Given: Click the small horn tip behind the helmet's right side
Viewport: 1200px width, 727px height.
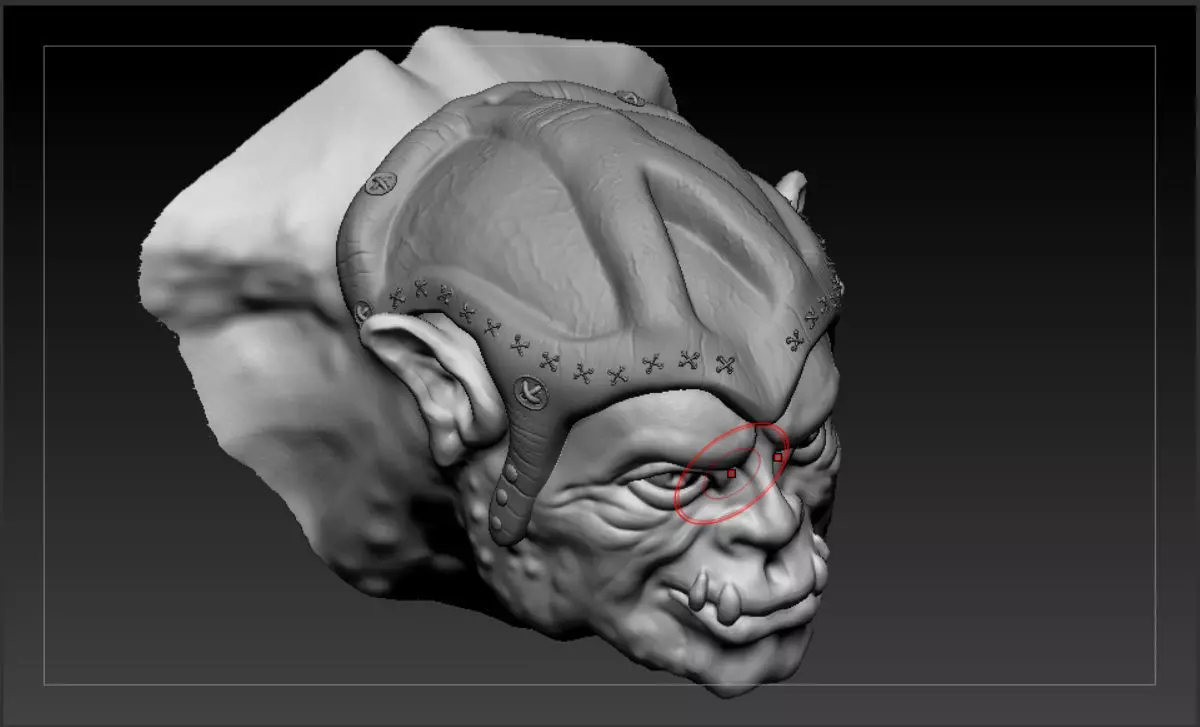Looking at the screenshot, I should click(x=792, y=188).
